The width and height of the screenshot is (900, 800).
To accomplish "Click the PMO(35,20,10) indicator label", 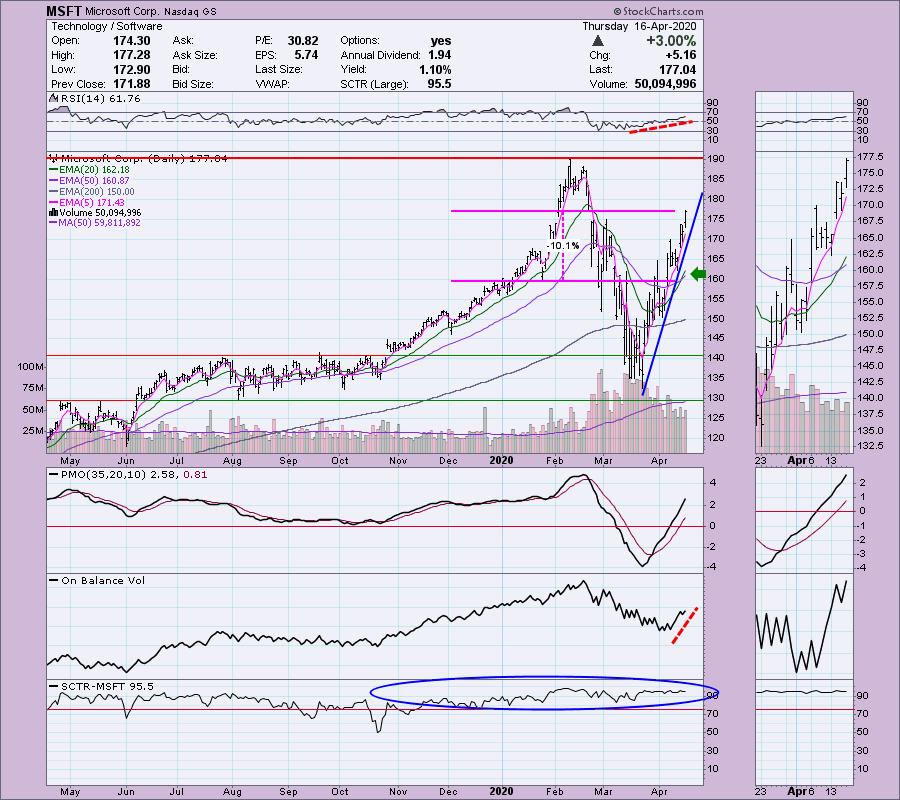I will point(129,475).
